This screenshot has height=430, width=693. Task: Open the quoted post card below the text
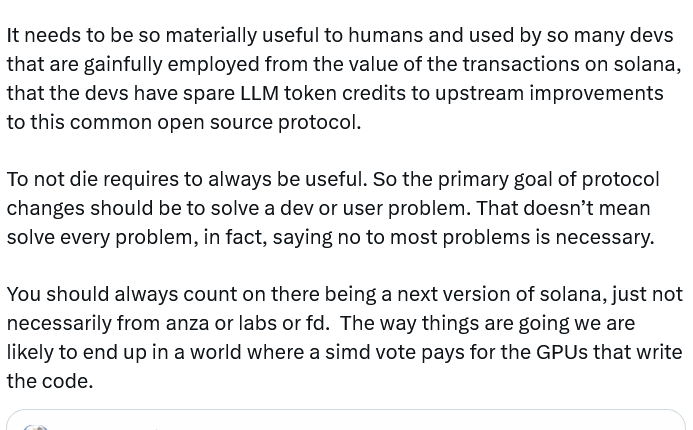(346, 422)
